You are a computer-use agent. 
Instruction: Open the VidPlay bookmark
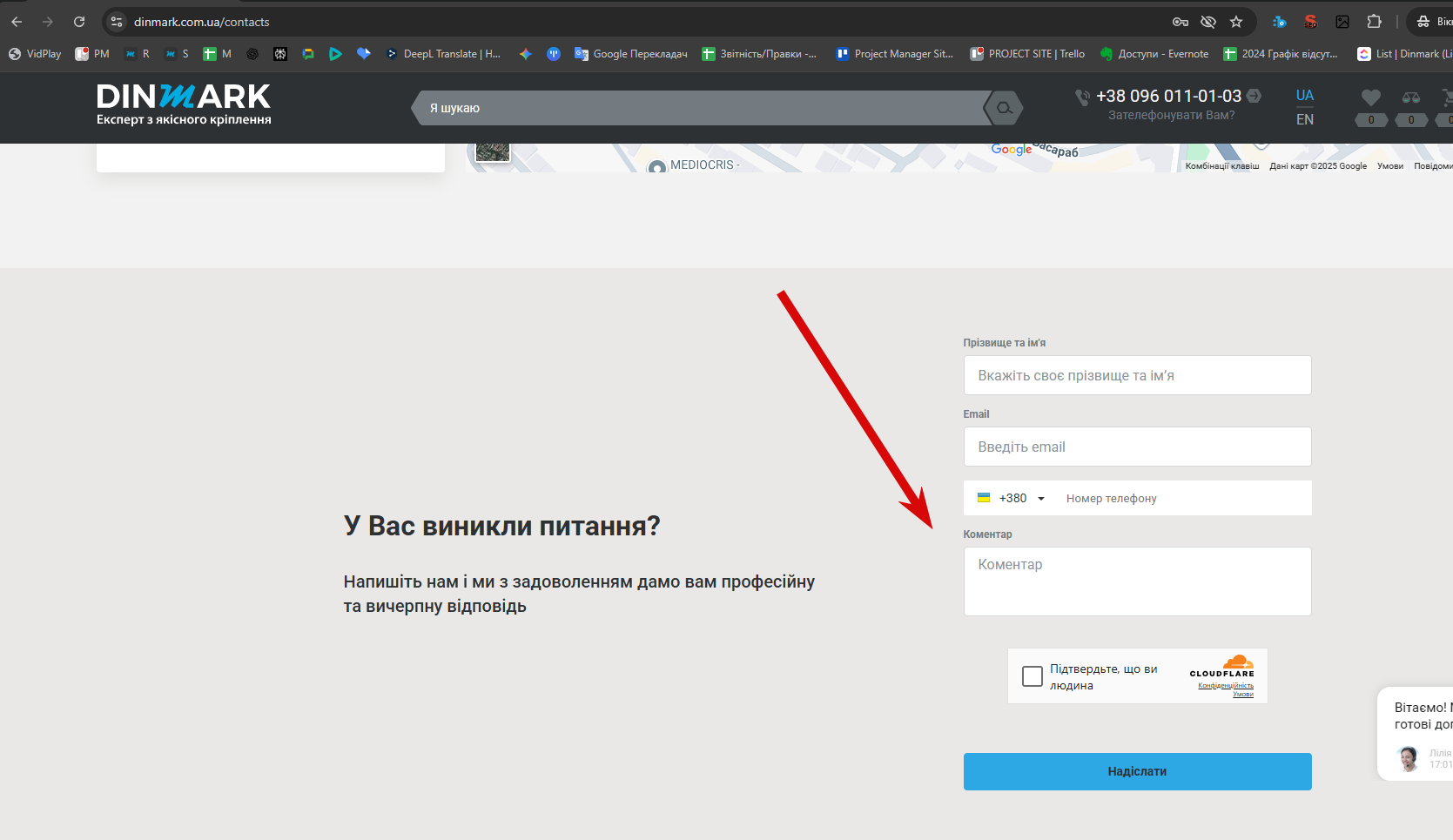click(x=35, y=54)
